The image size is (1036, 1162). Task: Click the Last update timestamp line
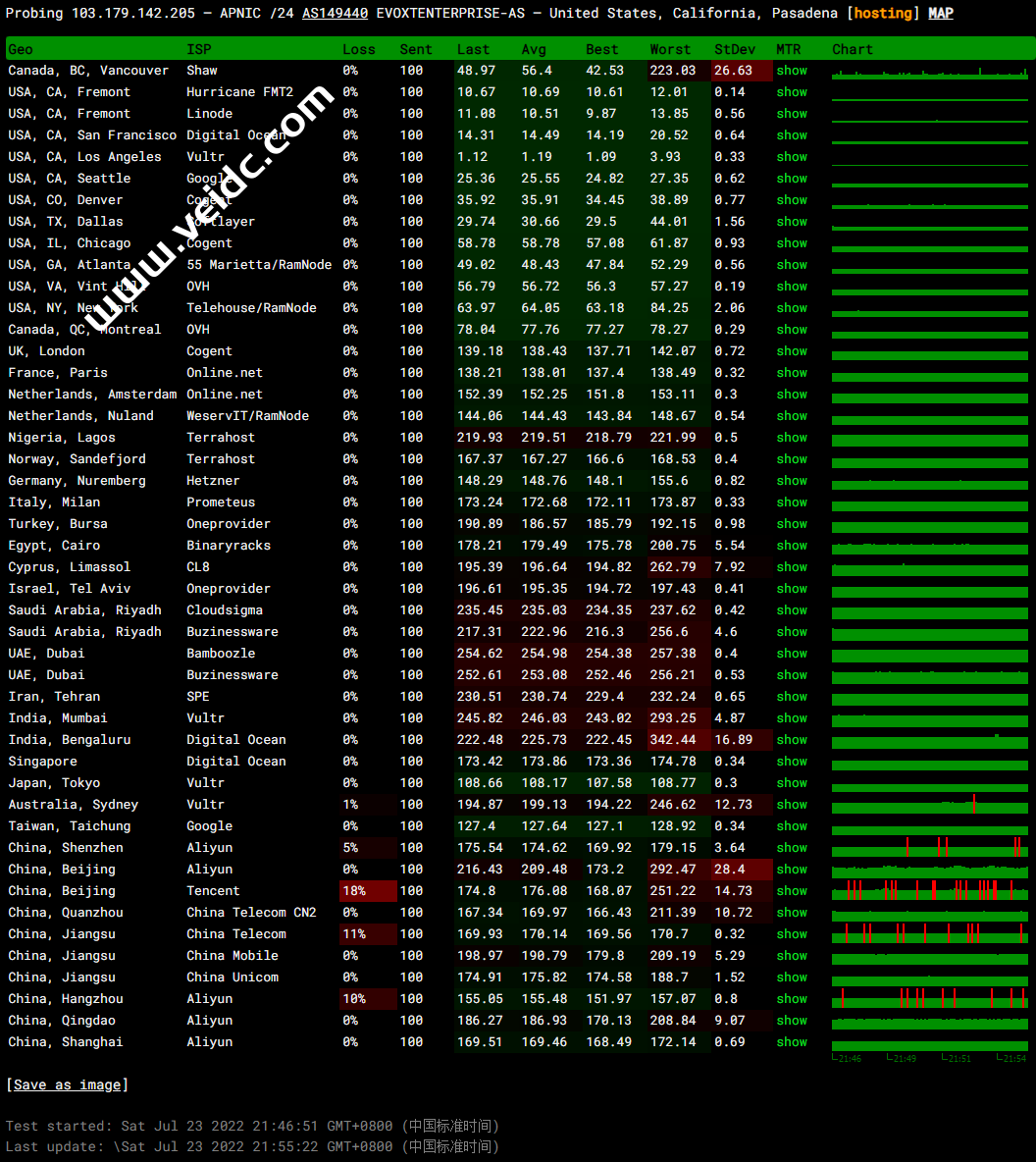click(x=253, y=1146)
